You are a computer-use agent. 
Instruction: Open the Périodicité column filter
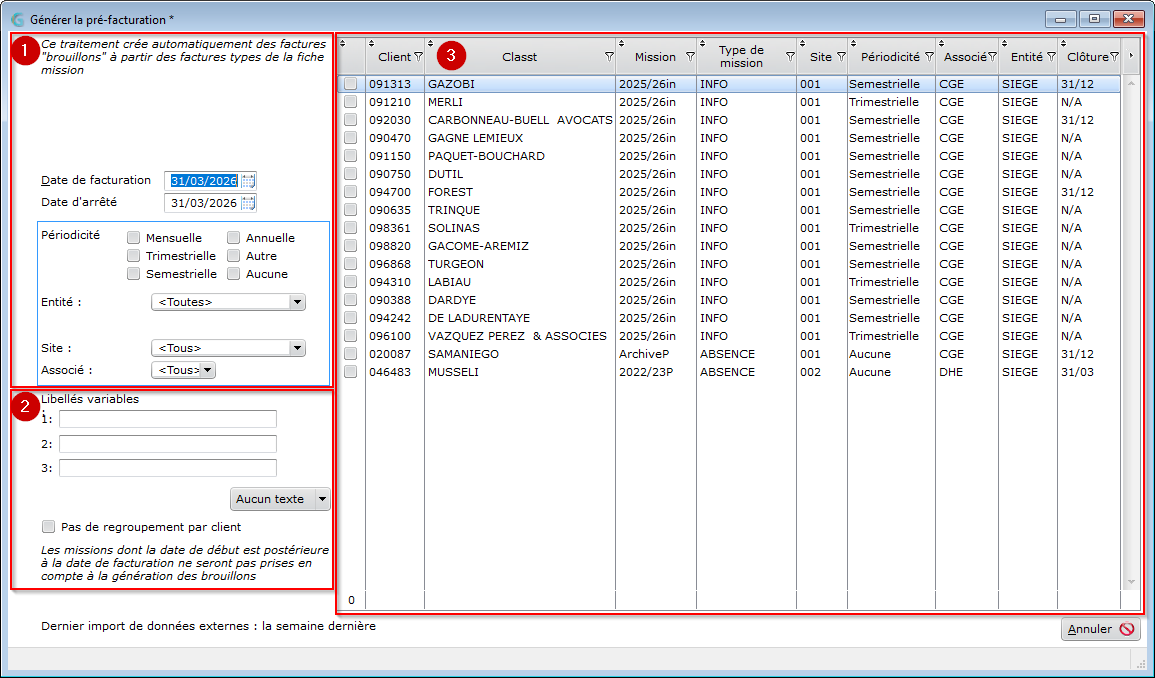click(930, 57)
